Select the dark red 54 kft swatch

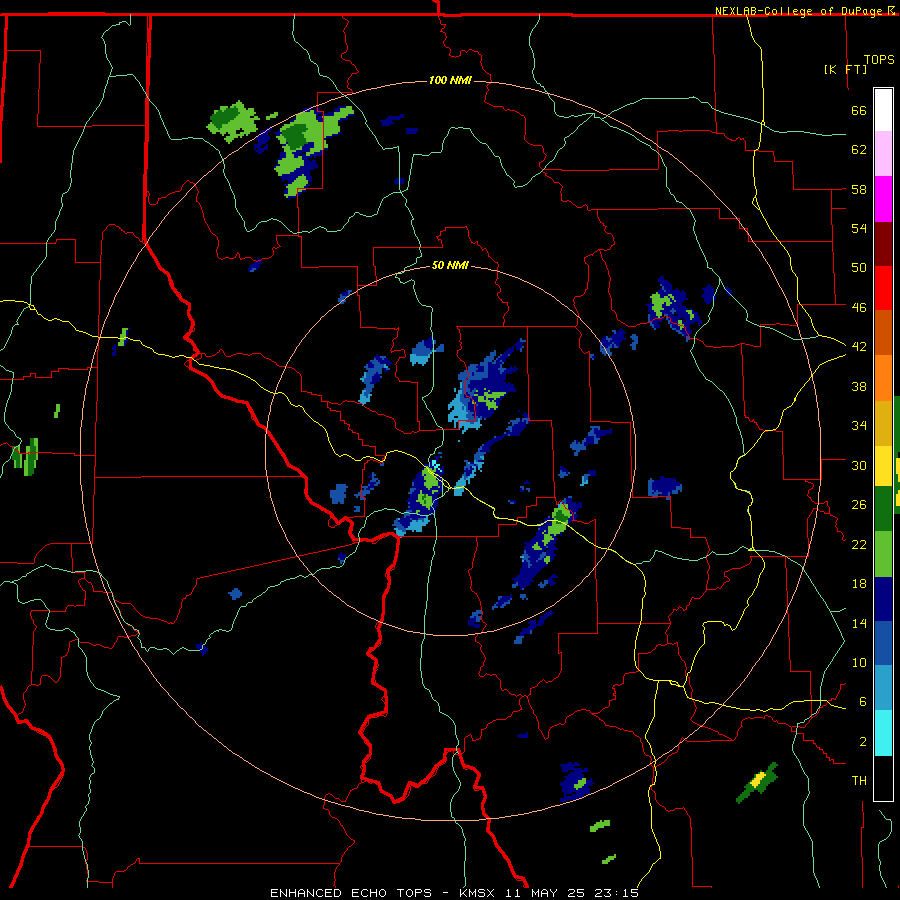(883, 244)
